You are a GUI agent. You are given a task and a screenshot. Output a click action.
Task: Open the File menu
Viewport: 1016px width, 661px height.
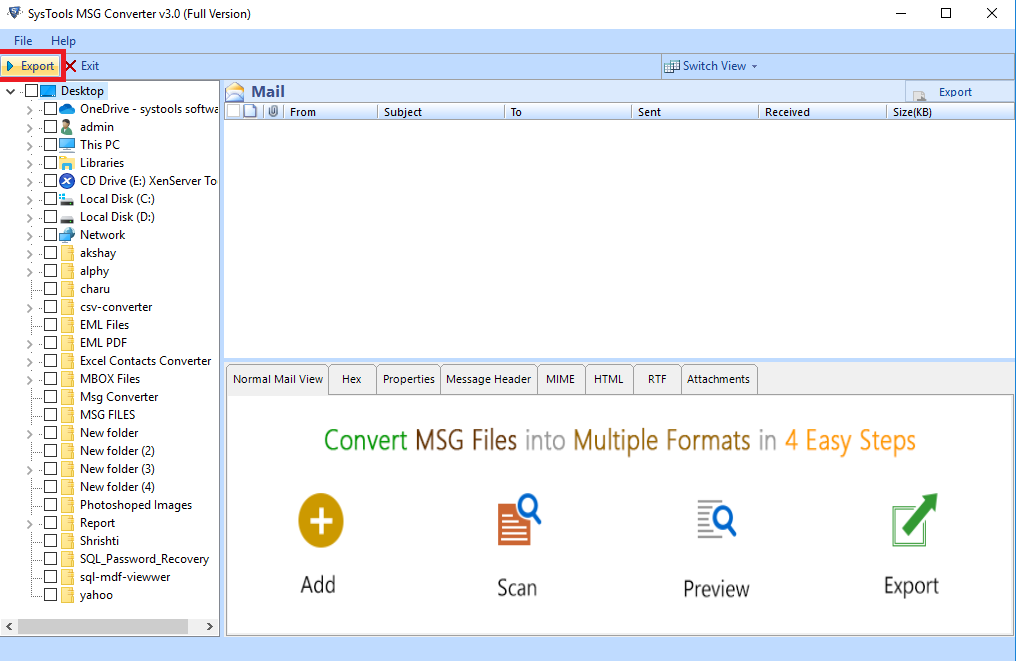click(23, 41)
